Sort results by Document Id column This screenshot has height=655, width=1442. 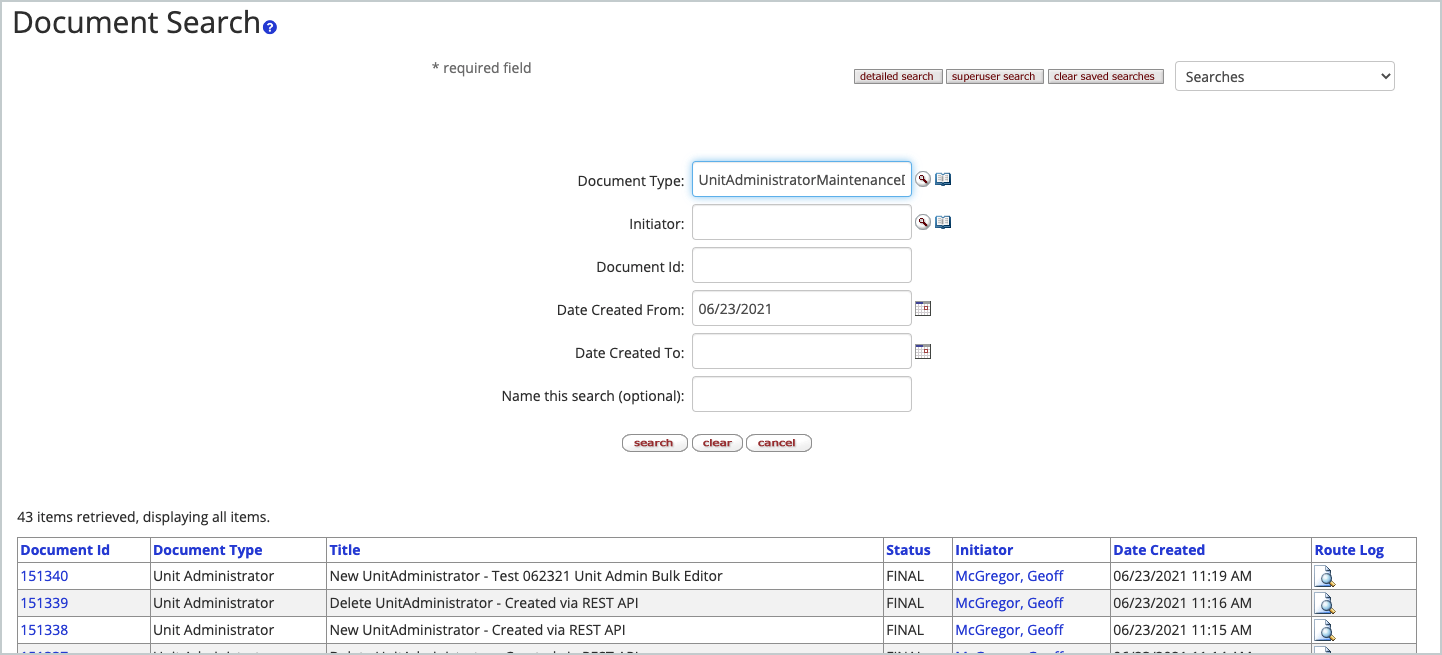[65, 549]
